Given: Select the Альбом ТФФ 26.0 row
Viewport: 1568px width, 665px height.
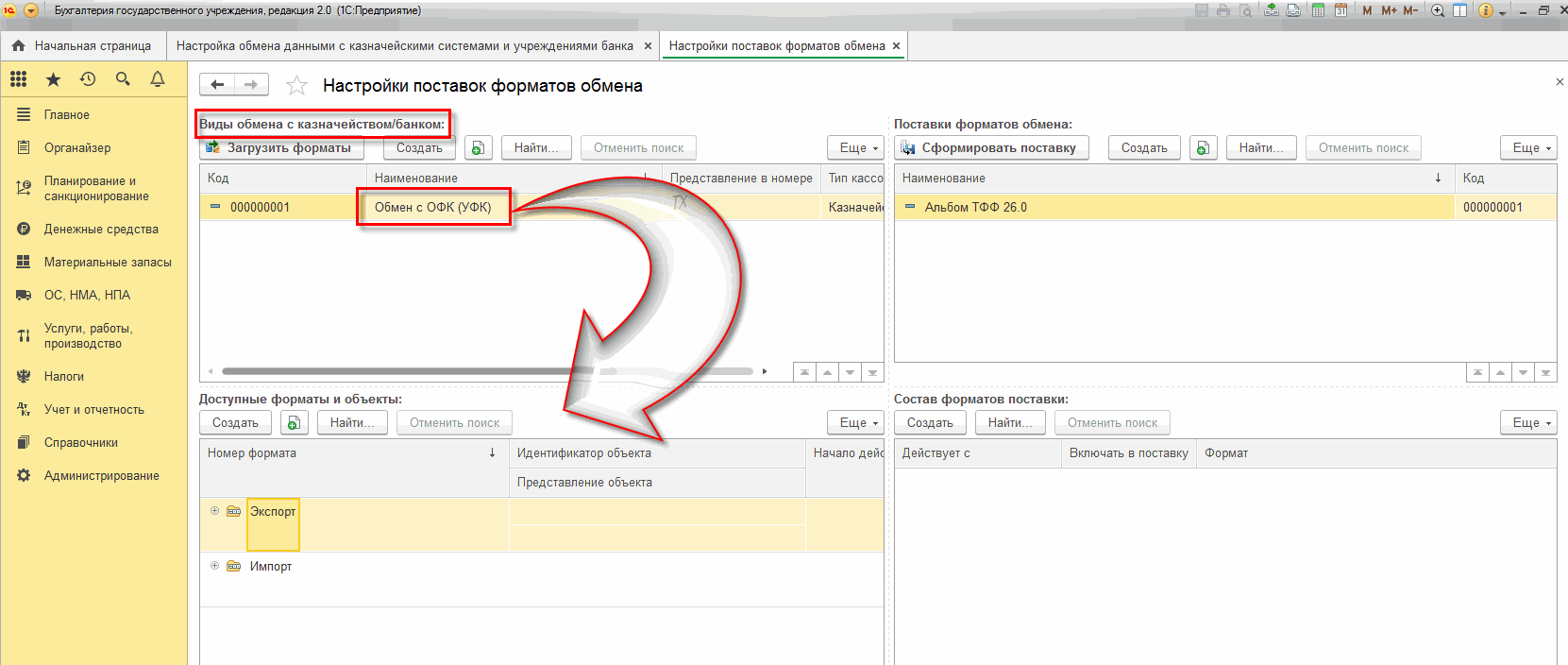Looking at the screenshot, I should pyautogui.click(x=975, y=207).
